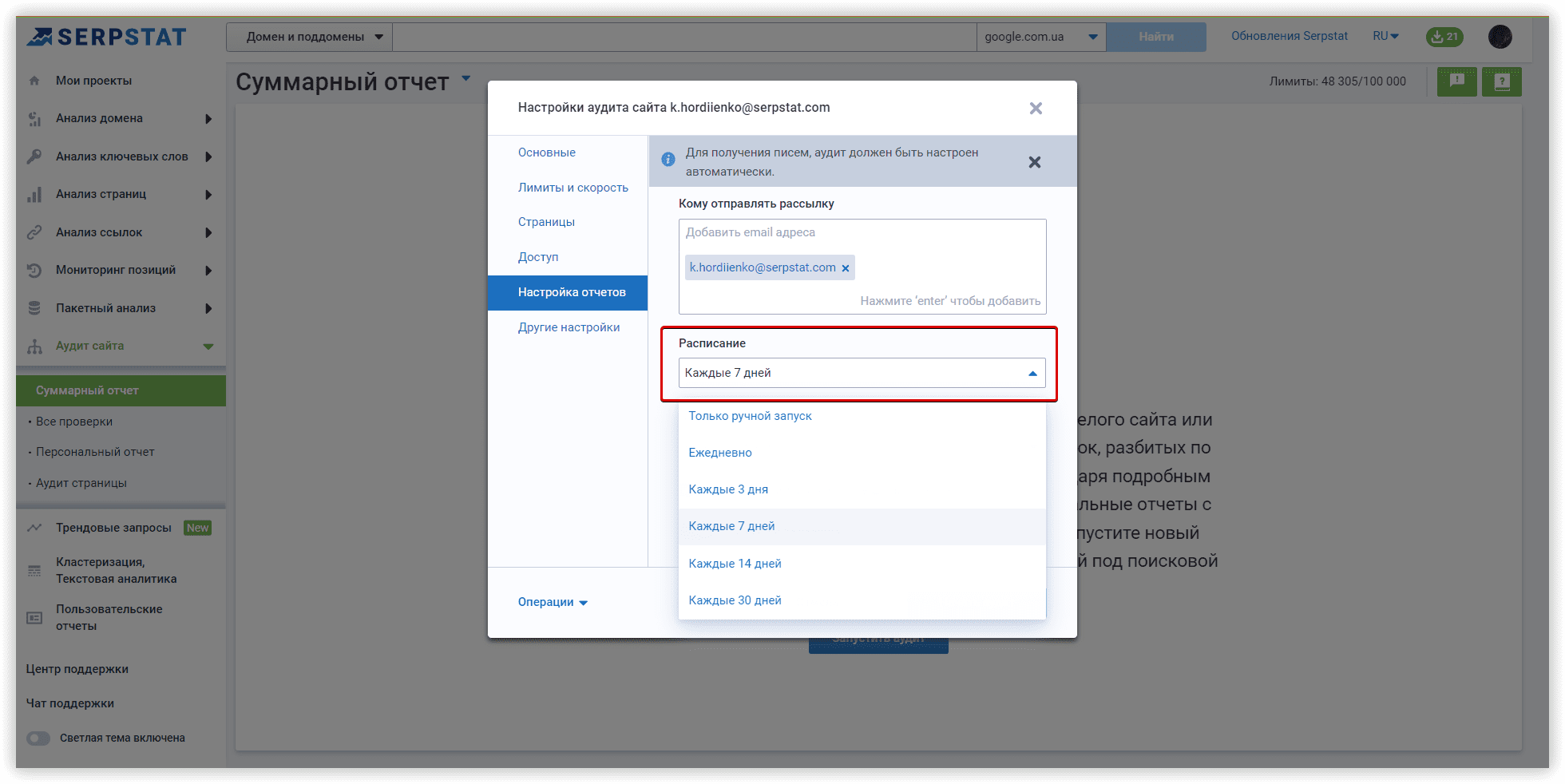The height and width of the screenshot is (784, 1565).
Task: Open Центр поддержки link
Action: [77, 669]
